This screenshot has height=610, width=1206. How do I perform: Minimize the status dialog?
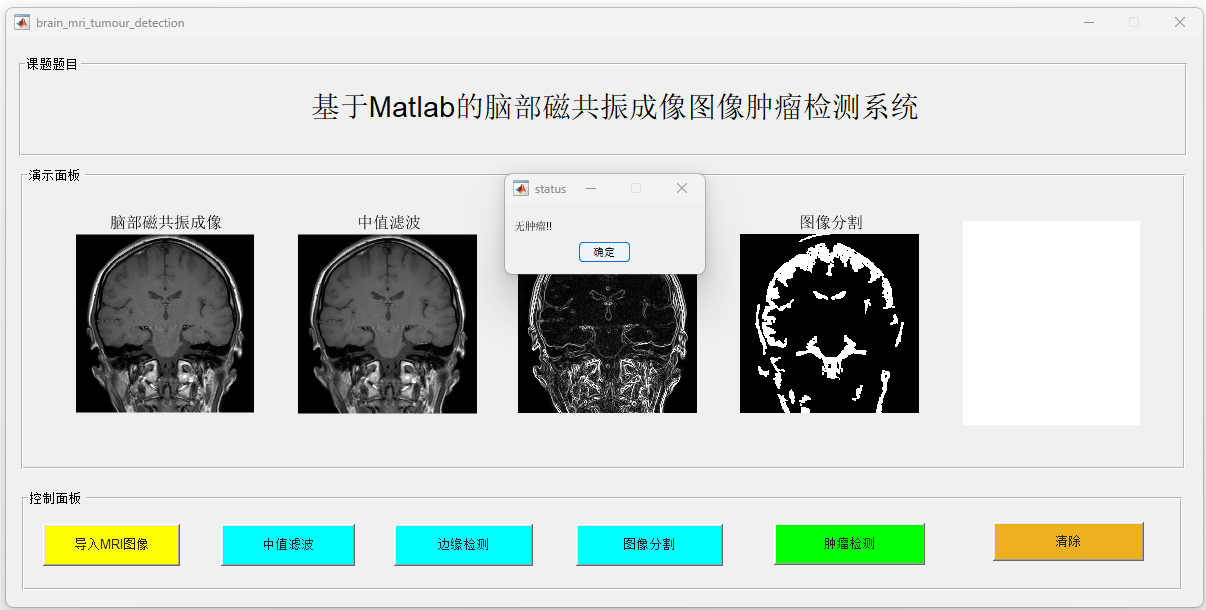tap(591, 188)
